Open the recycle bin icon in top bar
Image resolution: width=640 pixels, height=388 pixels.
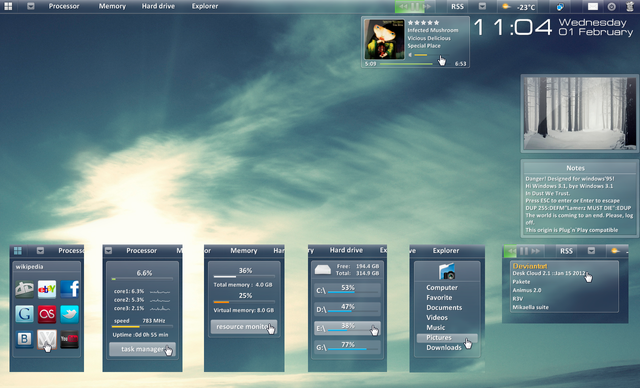pyautogui.click(x=631, y=6)
